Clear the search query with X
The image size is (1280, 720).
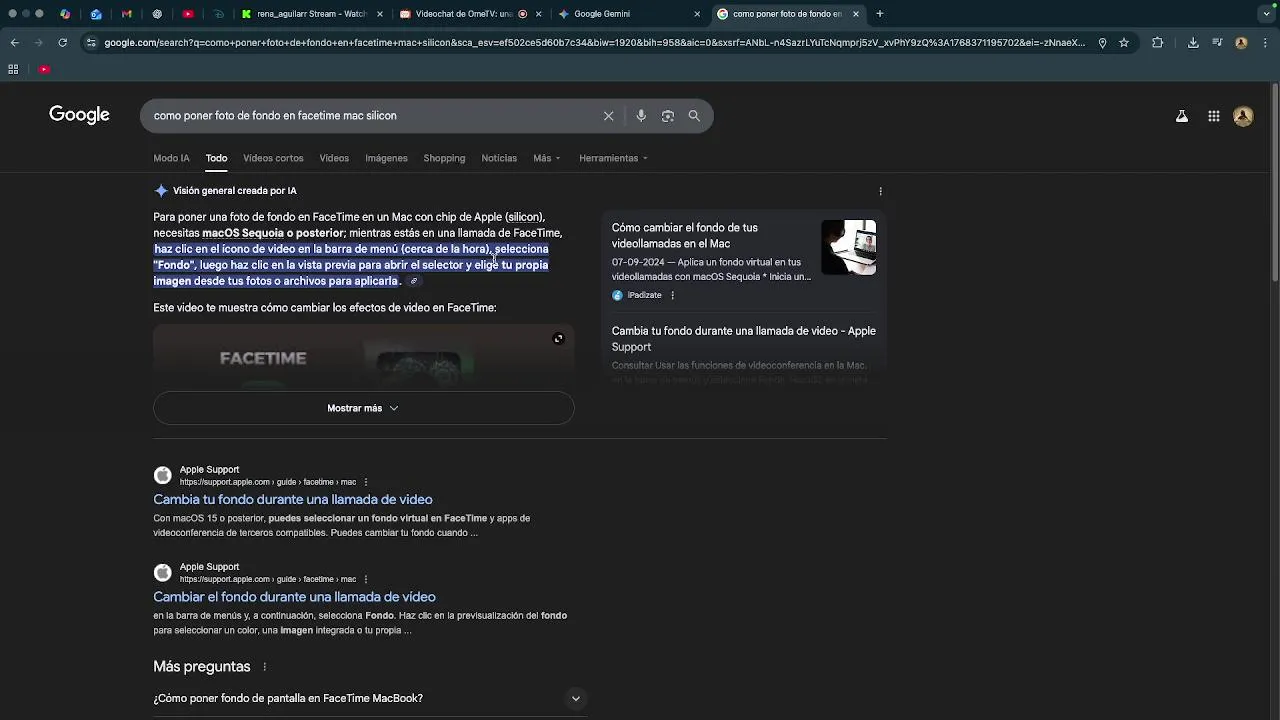click(x=608, y=116)
